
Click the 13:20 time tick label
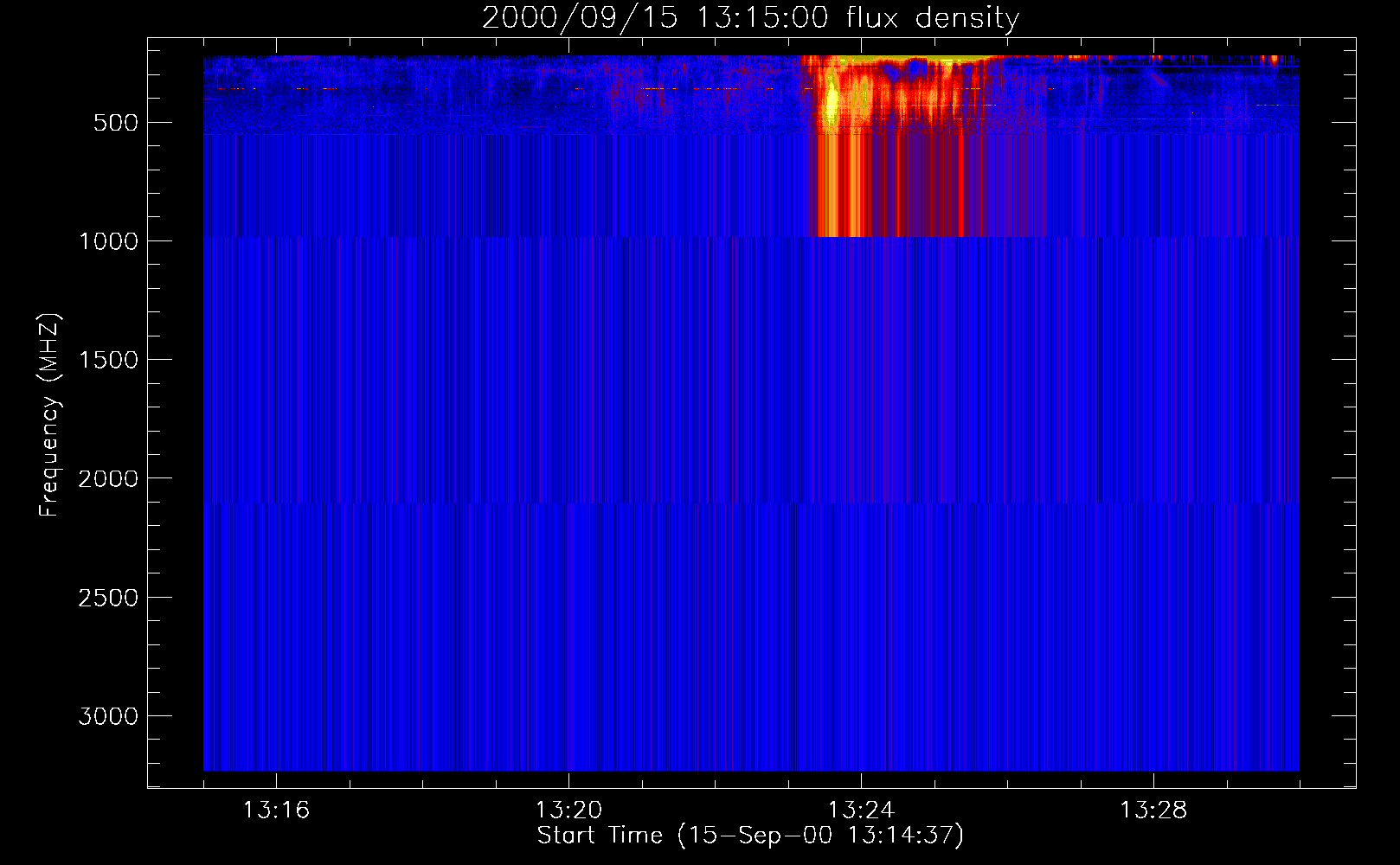coord(568,811)
